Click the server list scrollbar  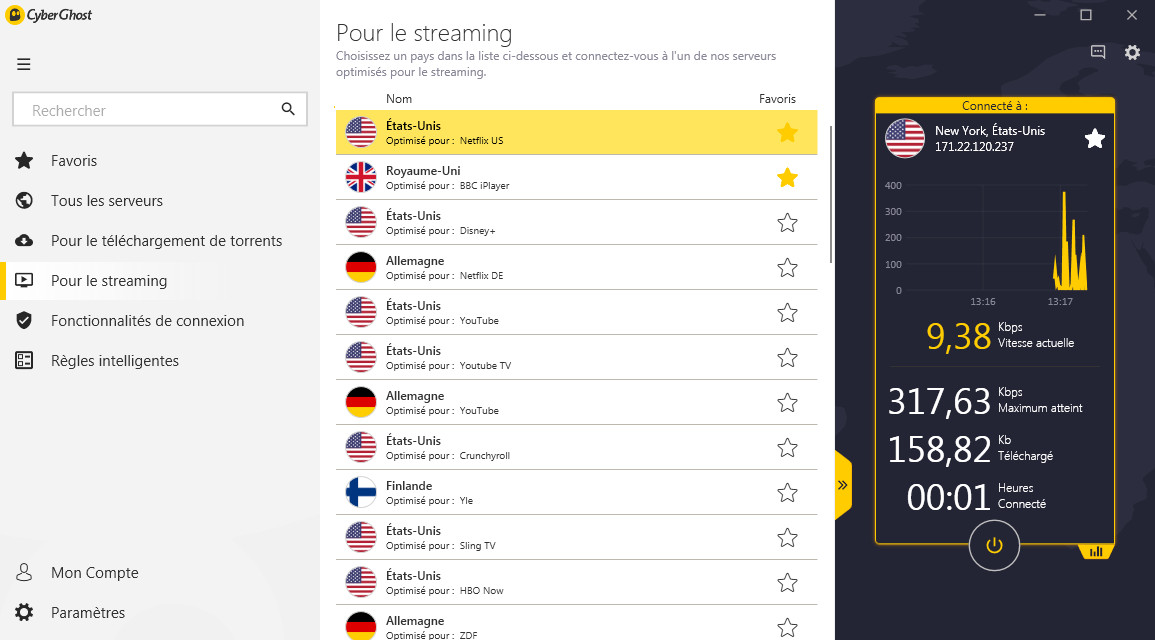coord(831,194)
